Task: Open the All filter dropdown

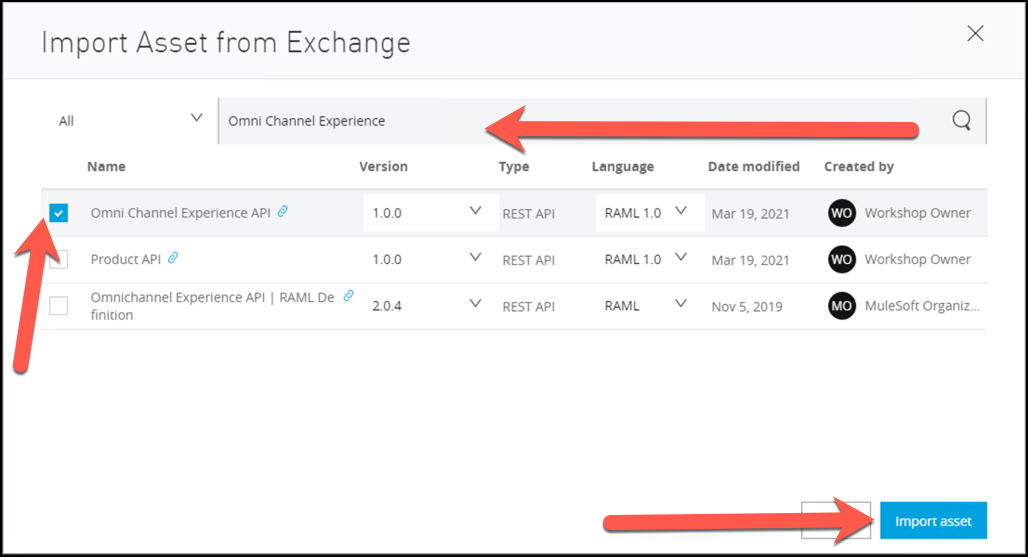Action: (130, 120)
